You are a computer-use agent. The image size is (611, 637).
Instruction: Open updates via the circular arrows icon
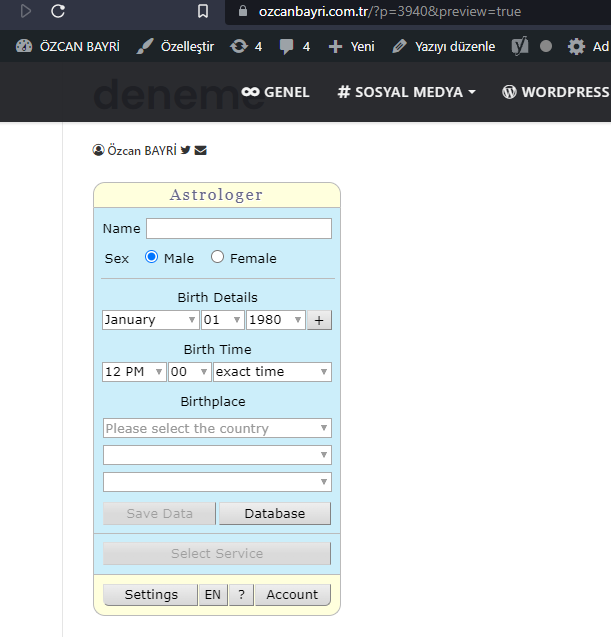(239, 46)
